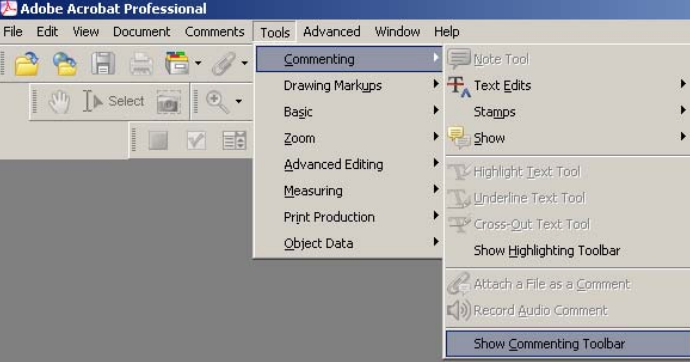Choose Note Tool in Commenting submenu
This screenshot has width=690, height=362.
(x=568, y=59)
